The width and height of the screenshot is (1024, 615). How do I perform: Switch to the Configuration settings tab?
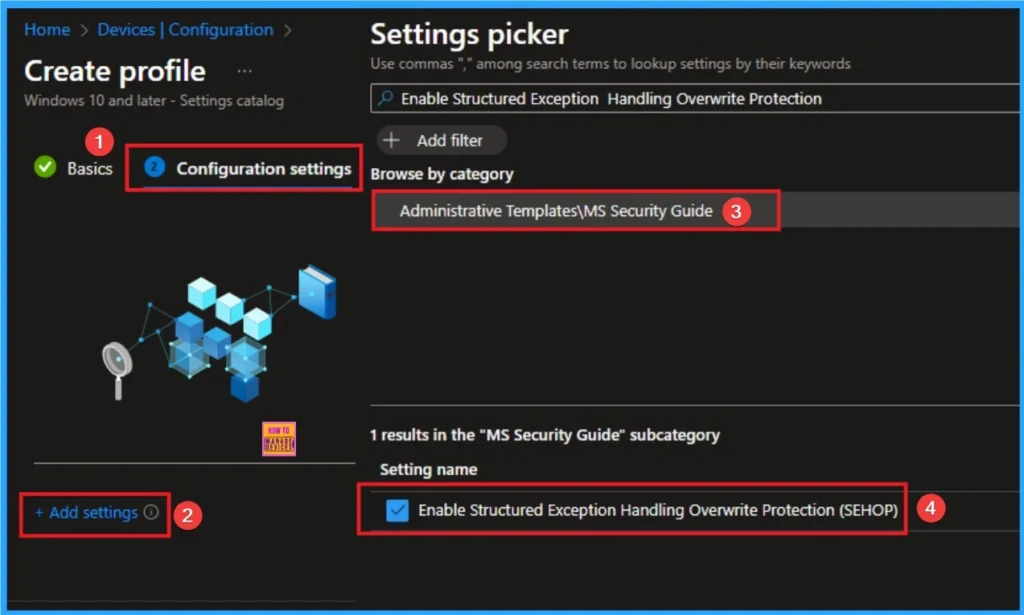pyautogui.click(x=265, y=169)
